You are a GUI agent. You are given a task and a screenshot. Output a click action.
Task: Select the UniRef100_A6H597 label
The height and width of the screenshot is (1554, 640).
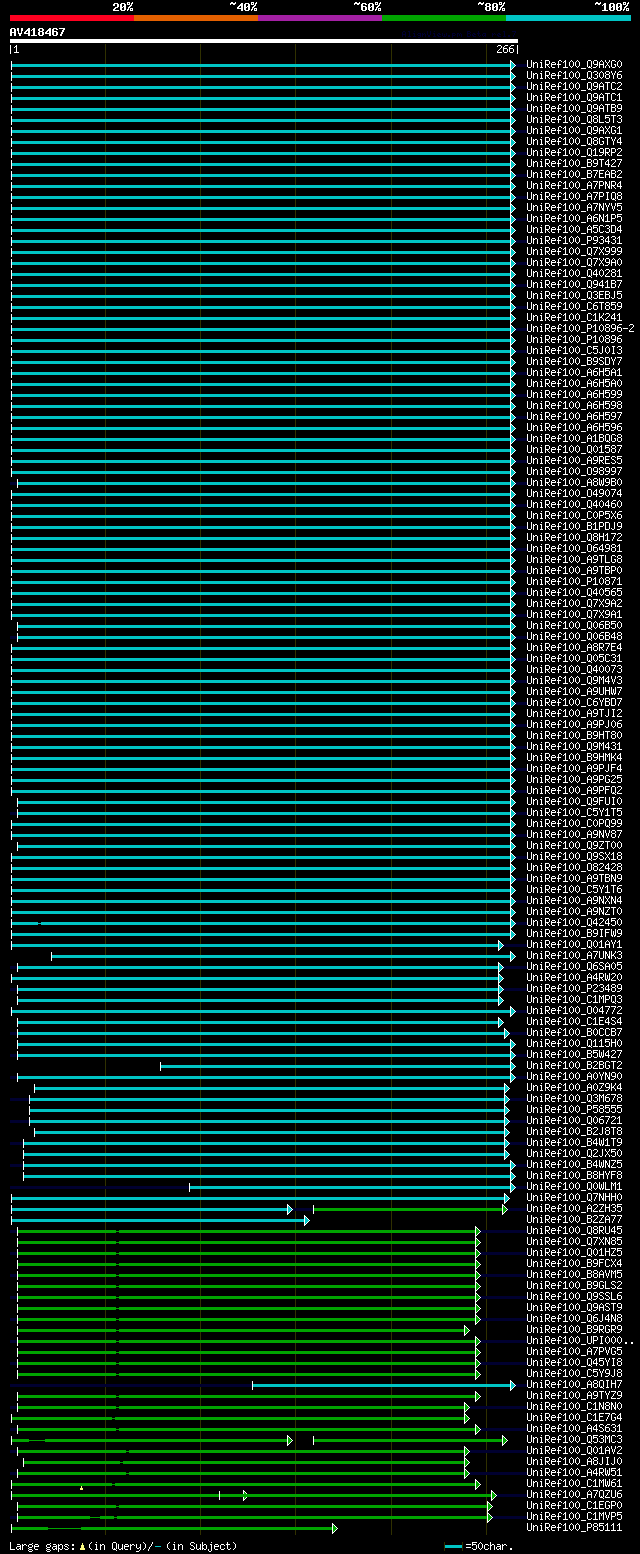click(574, 416)
